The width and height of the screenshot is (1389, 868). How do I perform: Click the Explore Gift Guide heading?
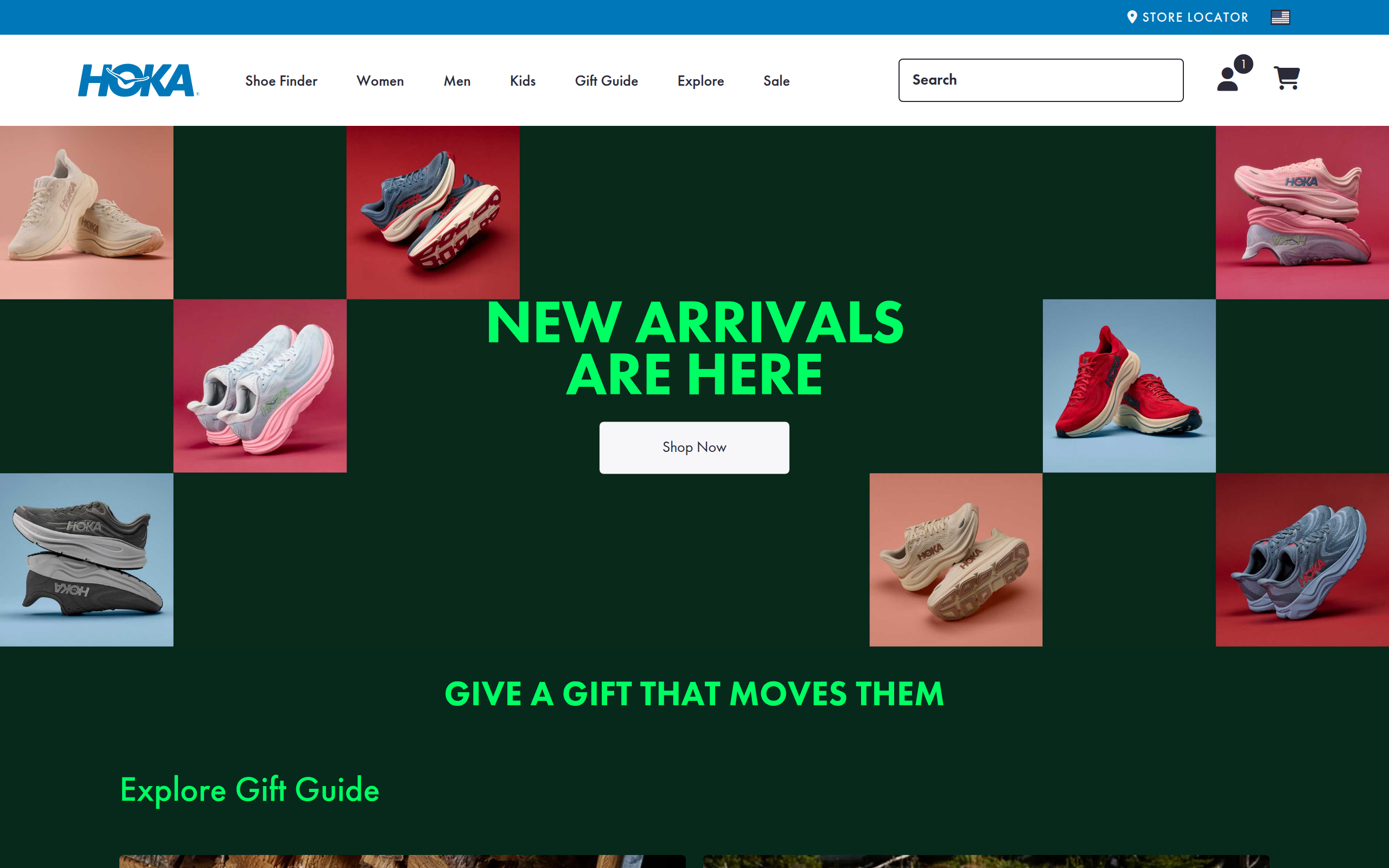250,789
